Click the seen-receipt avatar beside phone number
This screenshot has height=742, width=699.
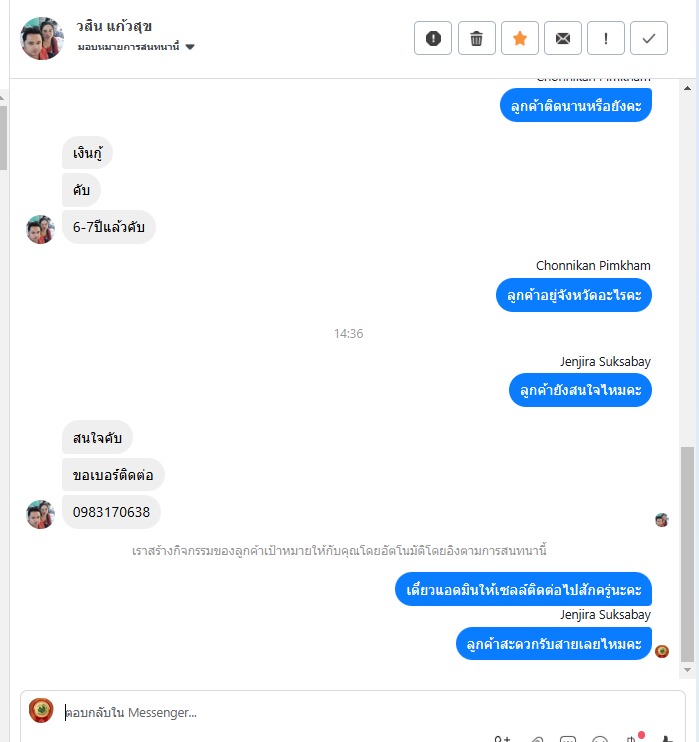662,520
